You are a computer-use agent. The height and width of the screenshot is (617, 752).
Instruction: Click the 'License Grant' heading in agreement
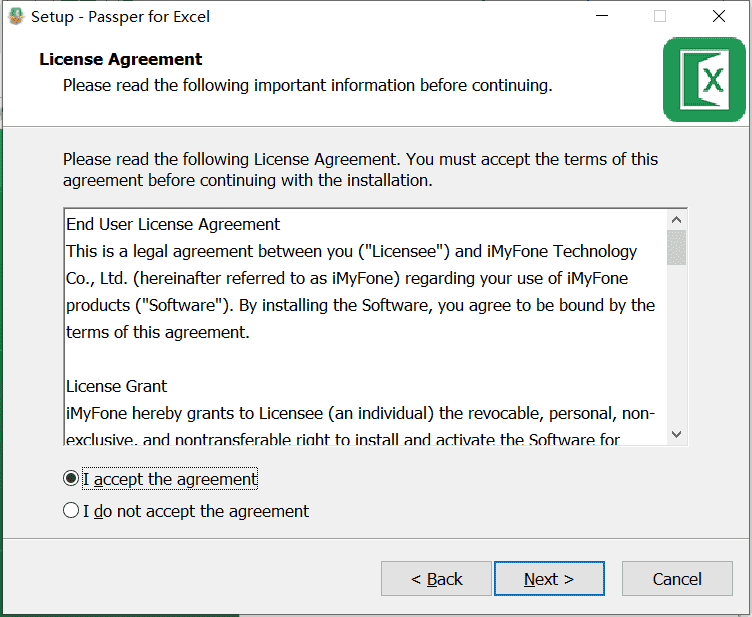pos(117,386)
